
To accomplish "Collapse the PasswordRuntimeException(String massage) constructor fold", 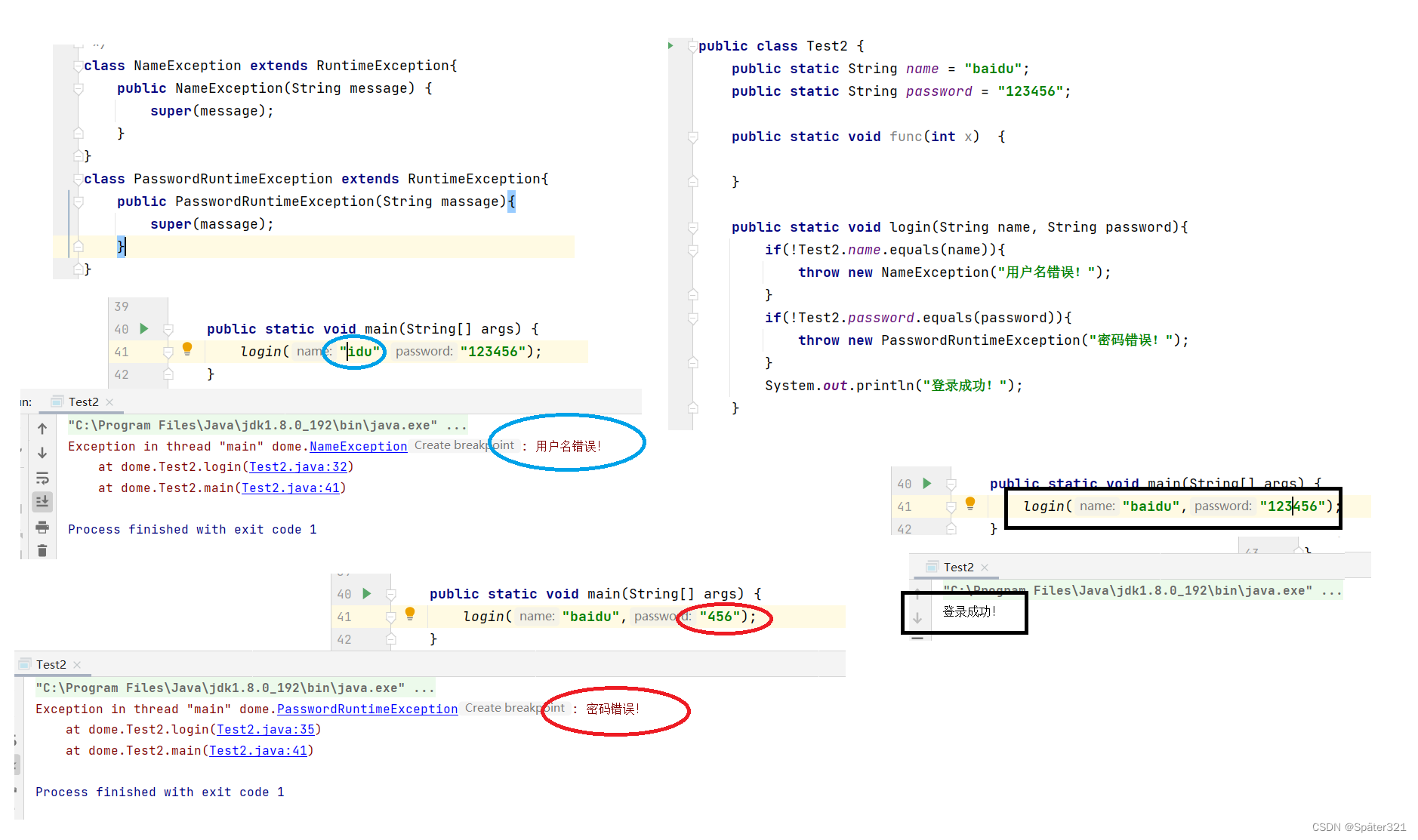I will click(x=78, y=202).
